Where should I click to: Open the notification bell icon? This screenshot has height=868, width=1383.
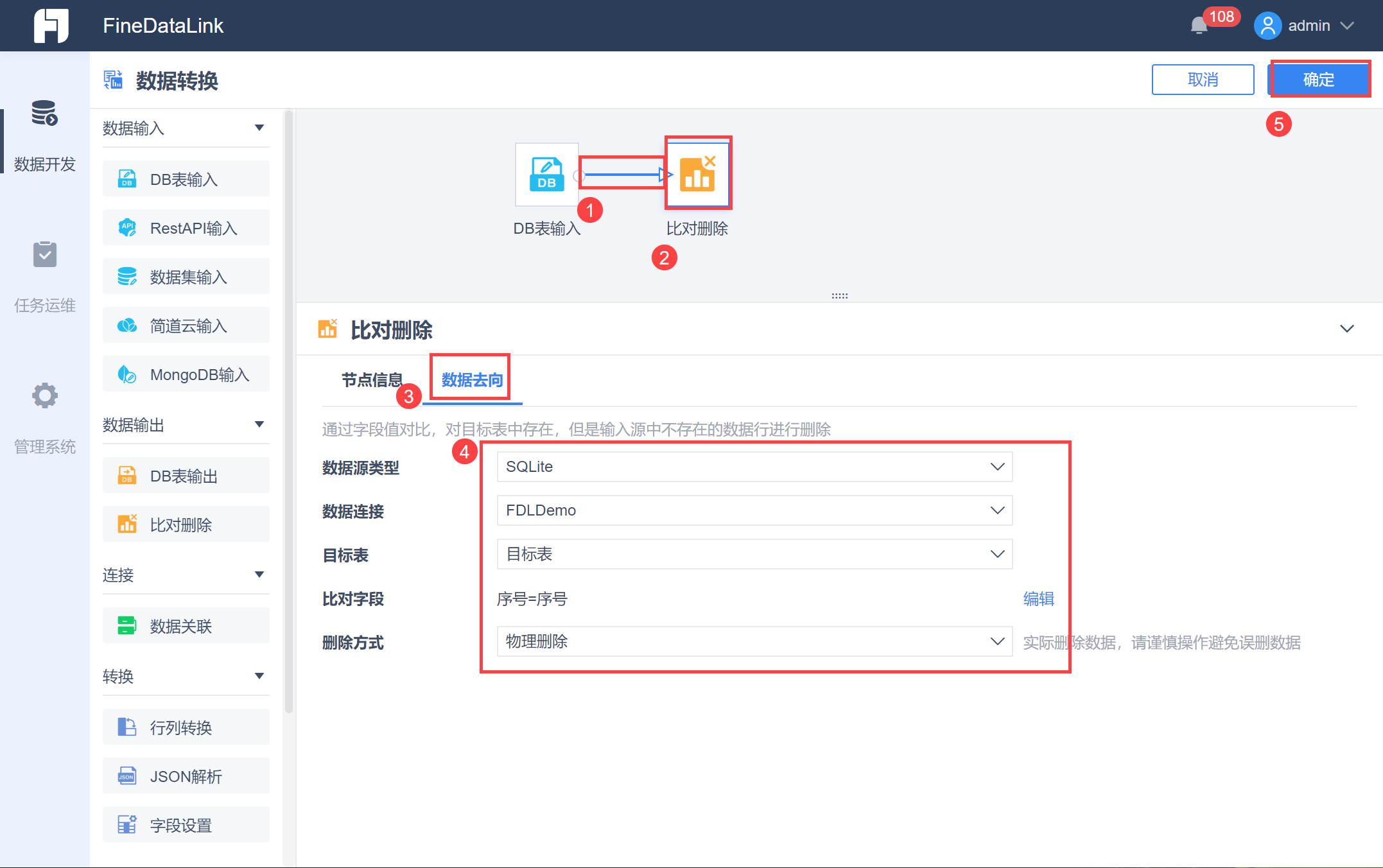coord(1198,26)
